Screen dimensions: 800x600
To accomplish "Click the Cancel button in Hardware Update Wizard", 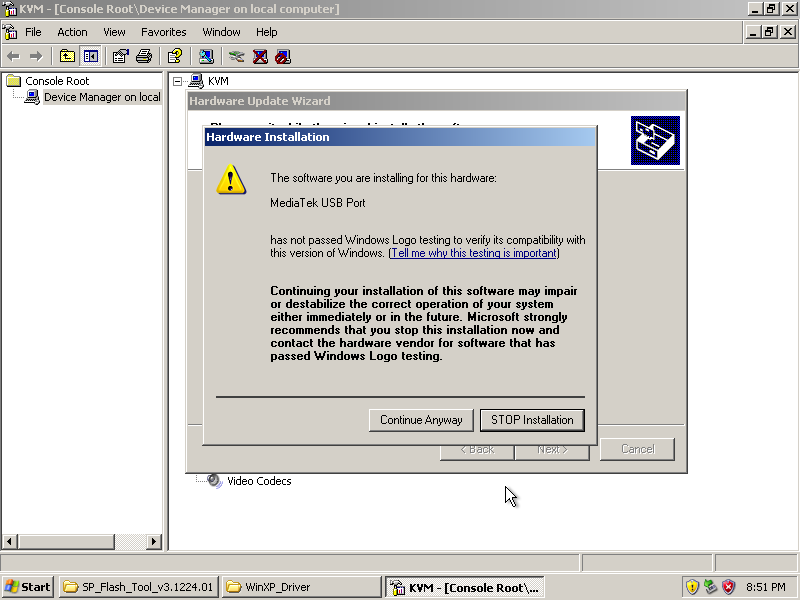I will (637, 449).
